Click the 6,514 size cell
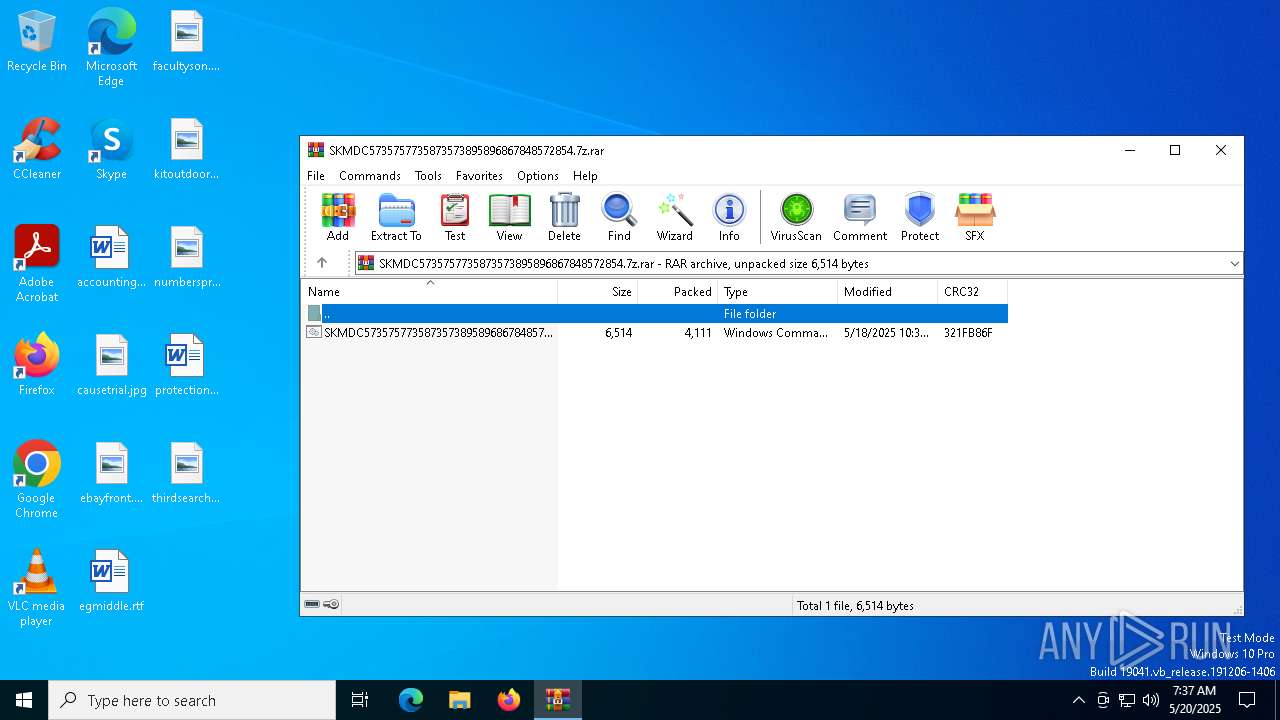Screen dimensions: 1280x720 click(x=618, y=333)
